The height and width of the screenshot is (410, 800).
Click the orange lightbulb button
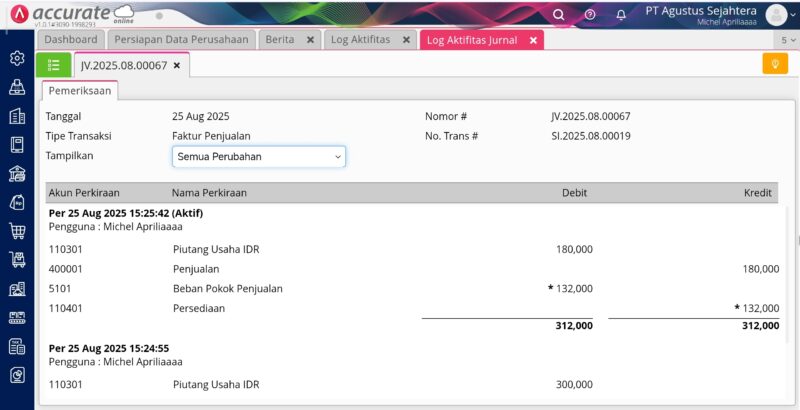point(775,64)
